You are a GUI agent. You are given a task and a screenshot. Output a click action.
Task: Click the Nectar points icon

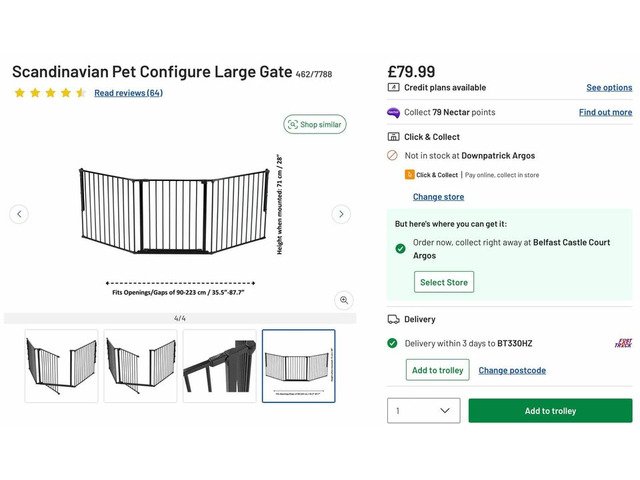[393, 113]
